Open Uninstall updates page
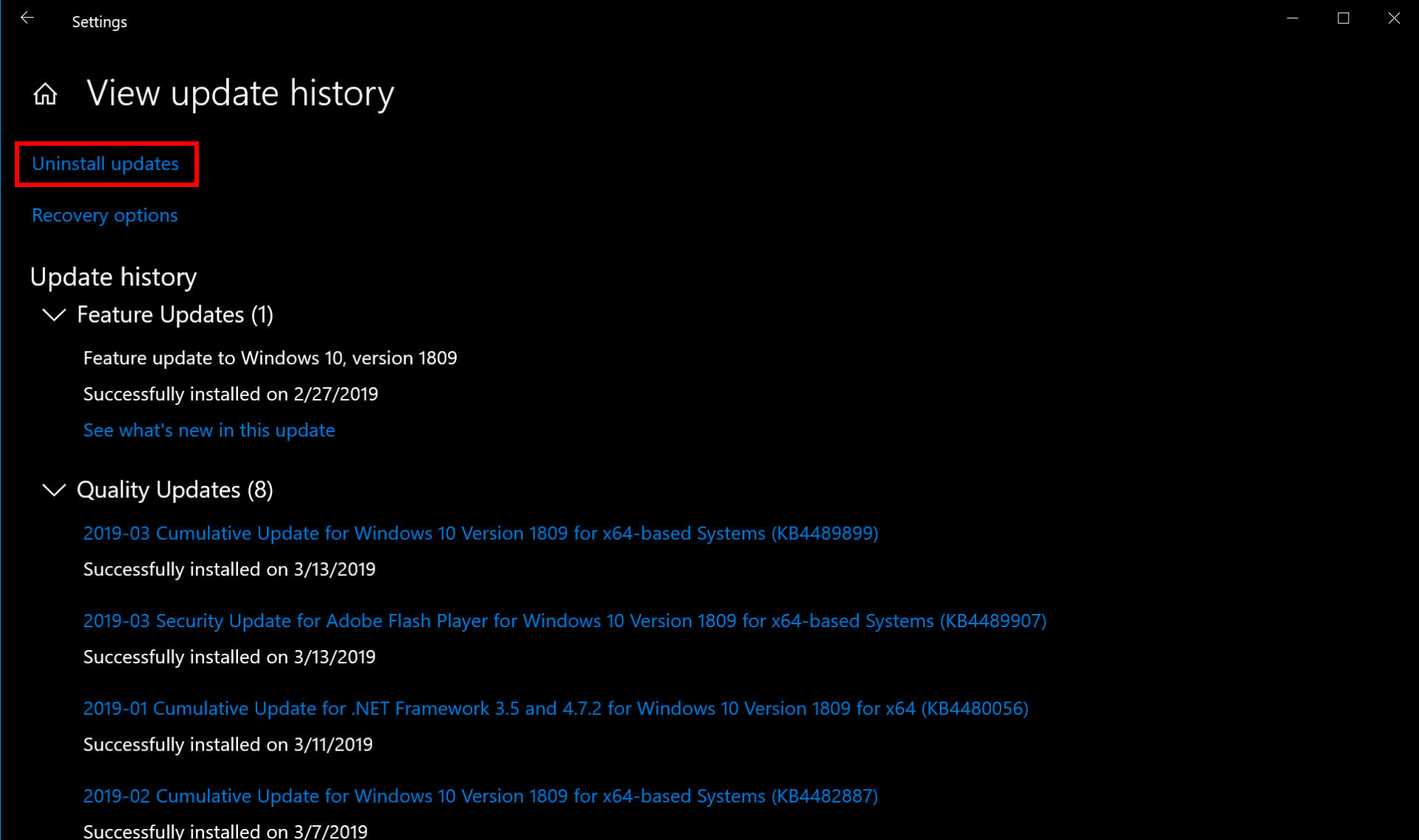Viewport: 1419px width, 840px height. pos(105,163)
